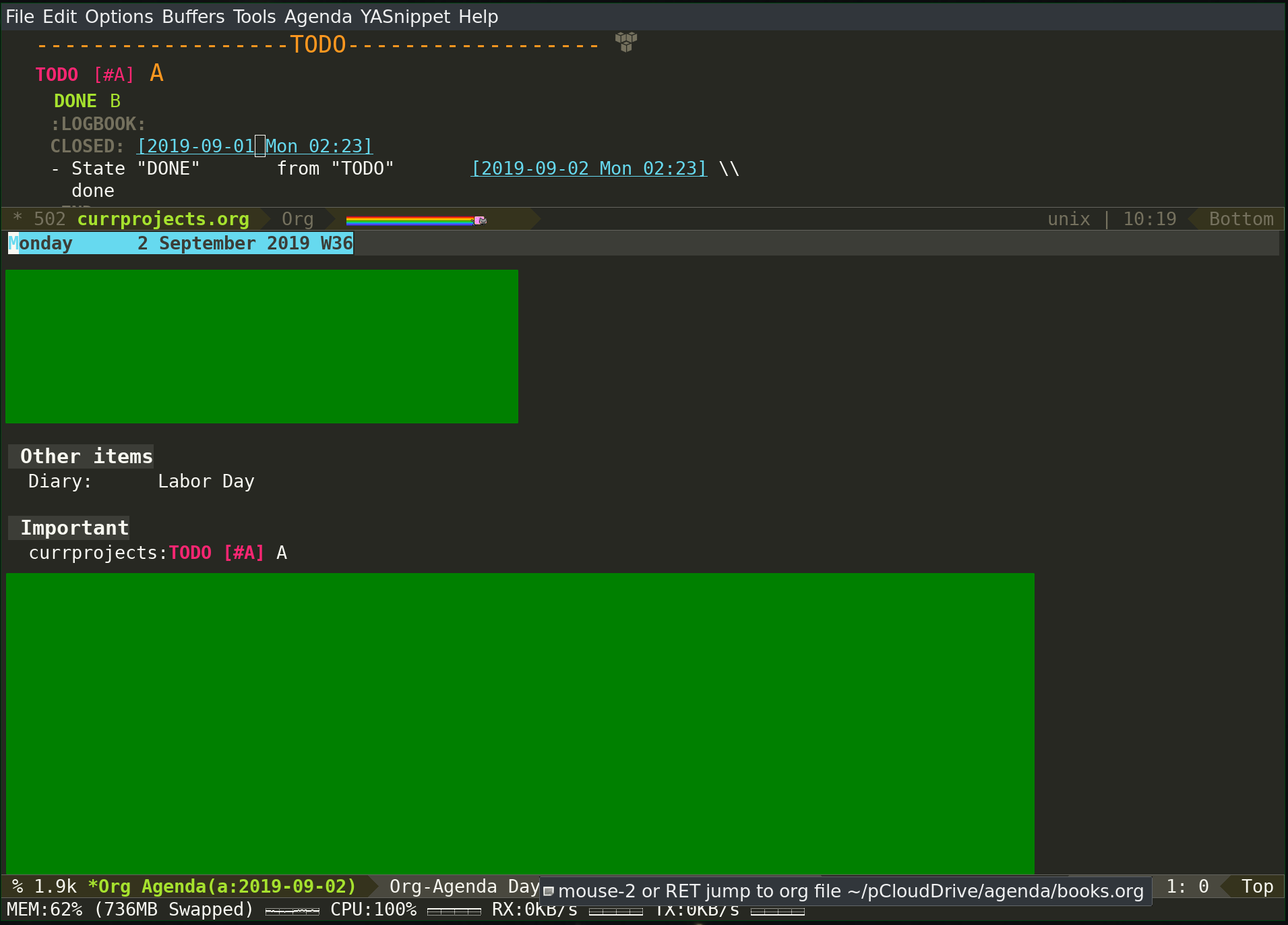Click the 10:19 clock in the mode line
Image resolution: width=1288 pixels, height=925 pixels.
1149,218
